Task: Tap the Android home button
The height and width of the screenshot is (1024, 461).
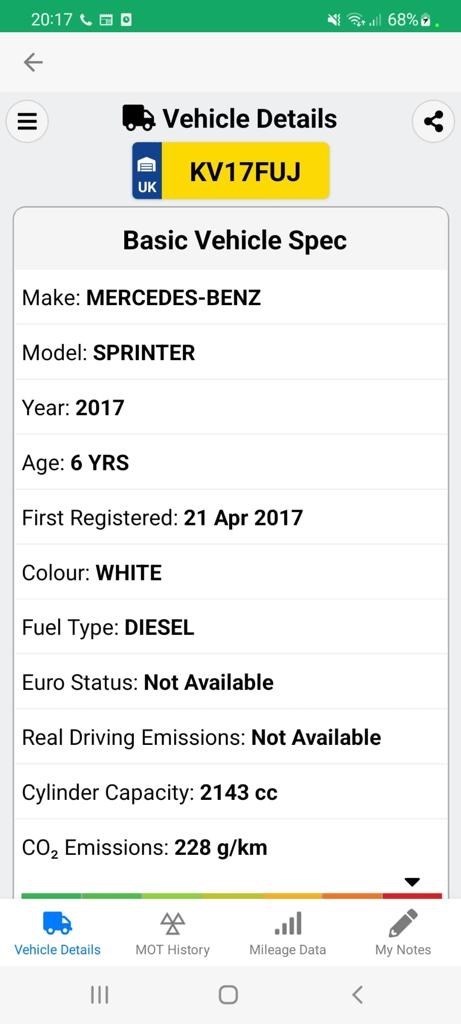Action: (228, 995)
